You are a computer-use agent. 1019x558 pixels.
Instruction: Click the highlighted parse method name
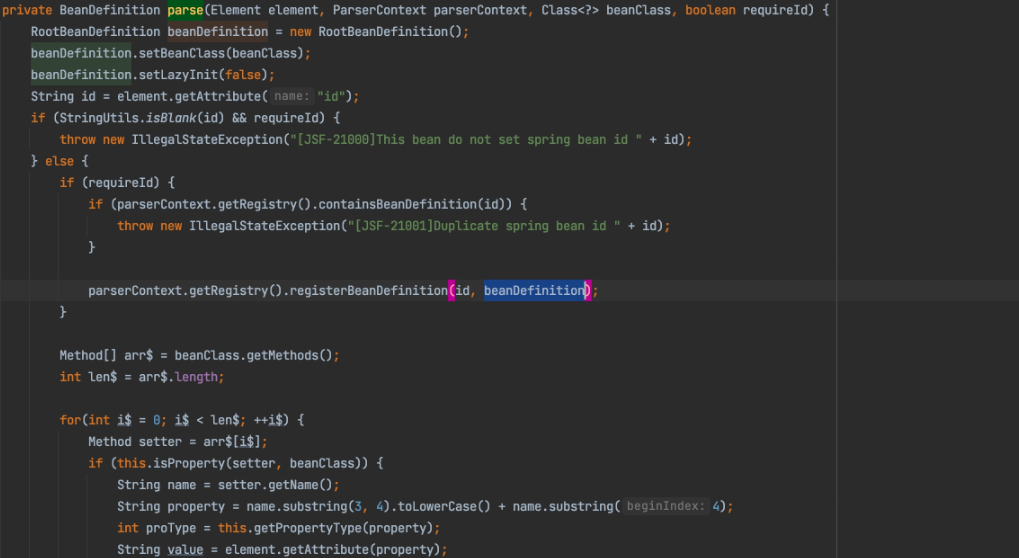point(185,10)
